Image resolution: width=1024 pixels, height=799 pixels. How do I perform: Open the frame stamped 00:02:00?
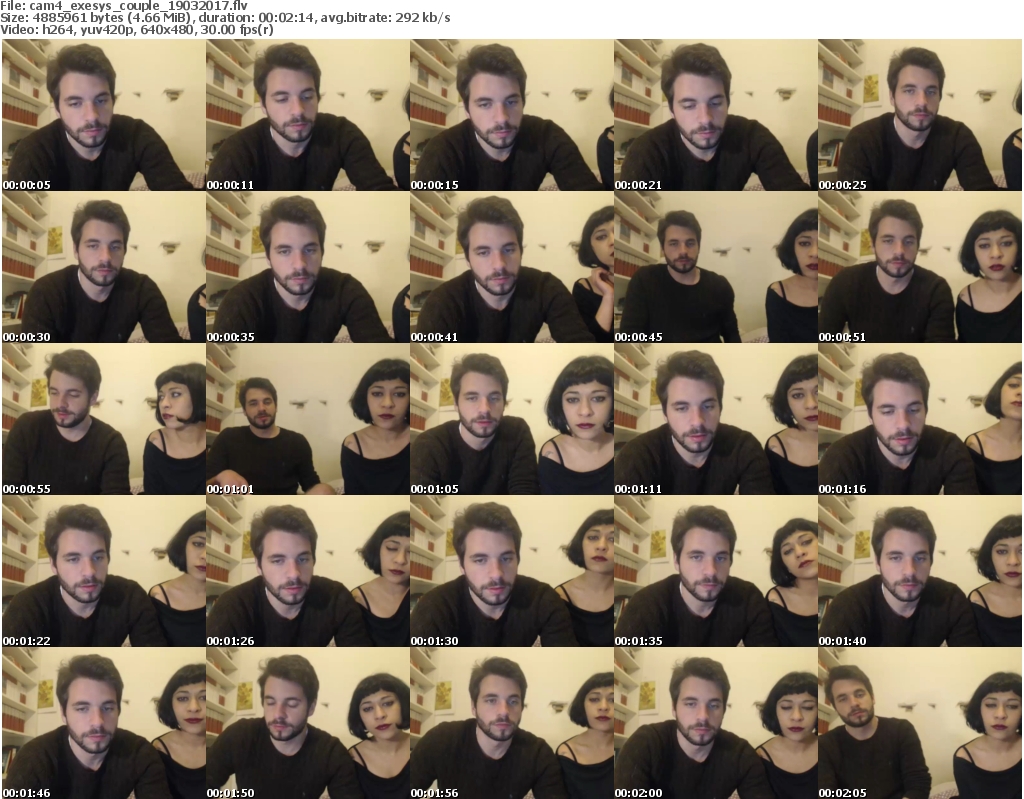[716, 723]
